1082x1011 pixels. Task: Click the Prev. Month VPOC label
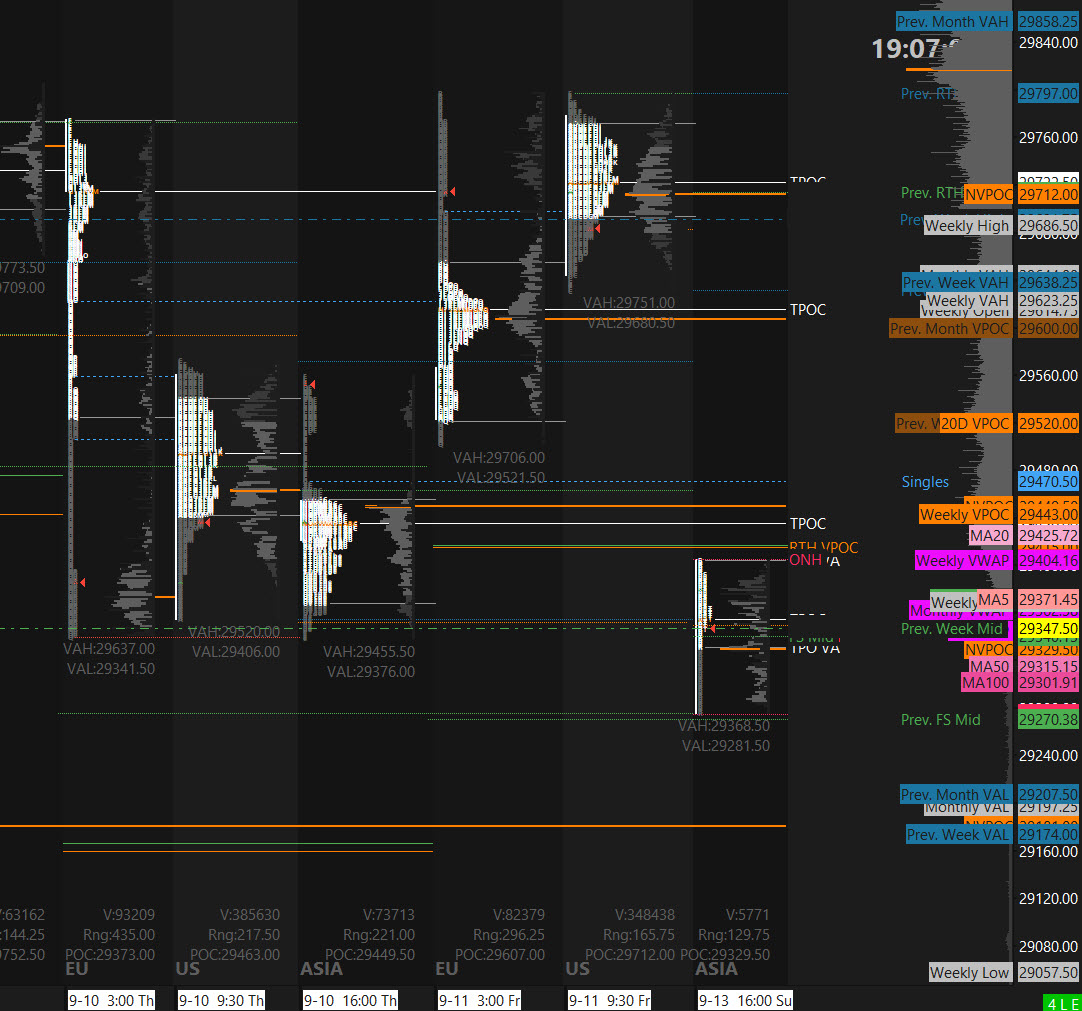(x=951, y=328)
